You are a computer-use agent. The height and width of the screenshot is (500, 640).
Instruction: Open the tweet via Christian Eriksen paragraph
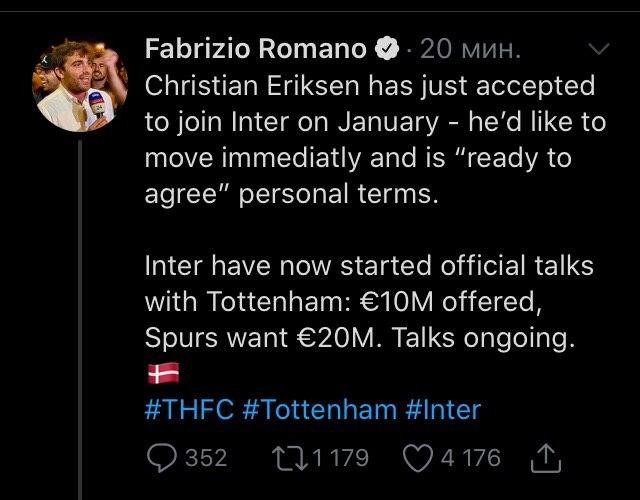(376, 139)
